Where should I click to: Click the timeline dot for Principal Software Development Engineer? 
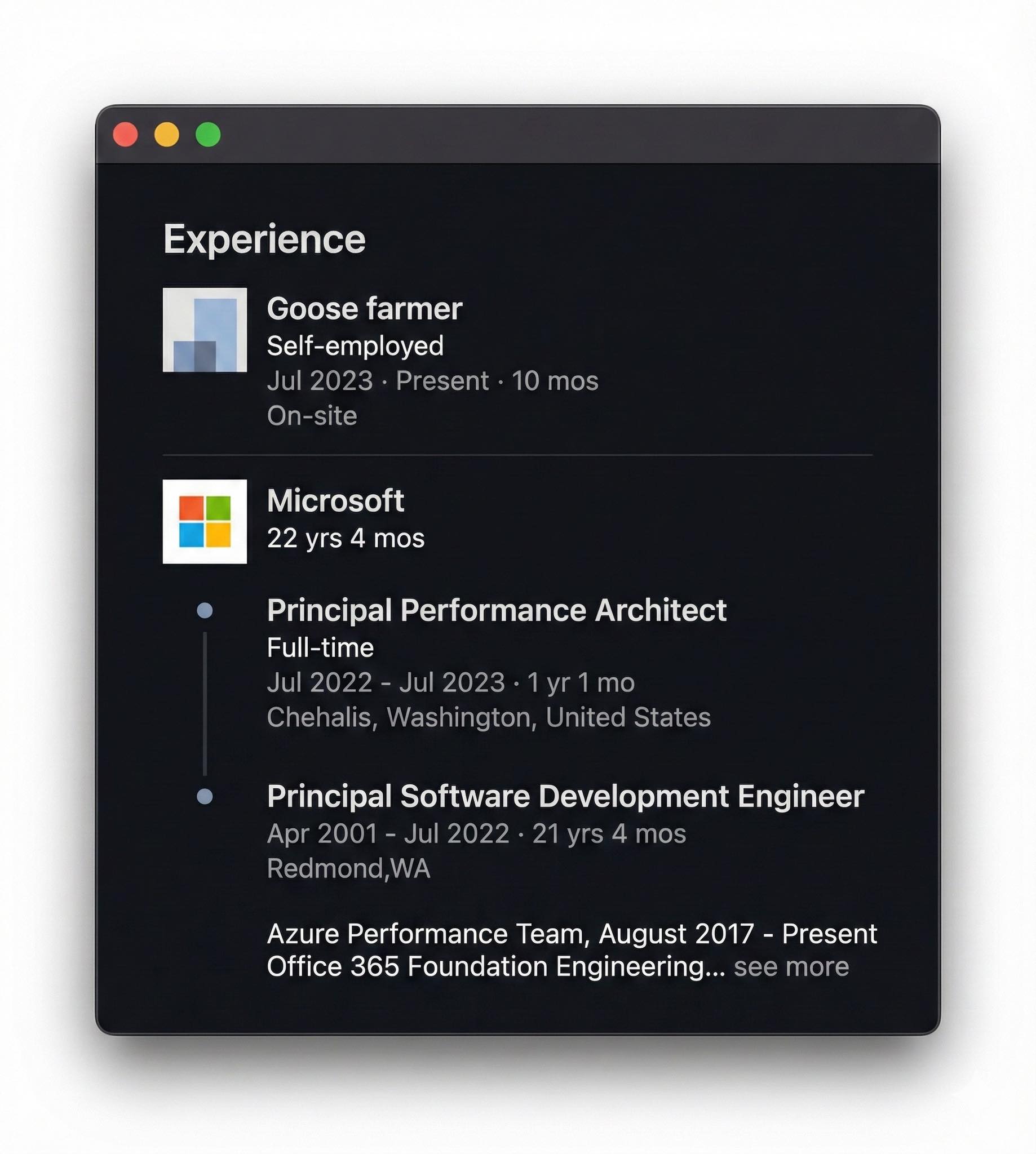(x=205, y=796)
